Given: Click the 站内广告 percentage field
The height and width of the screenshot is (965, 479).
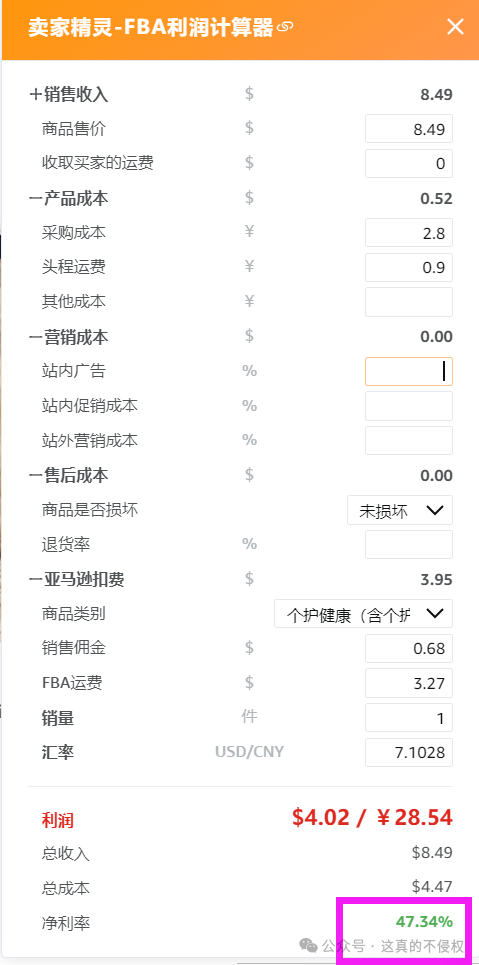Looking at the screenshot, I should click(409, 371).
